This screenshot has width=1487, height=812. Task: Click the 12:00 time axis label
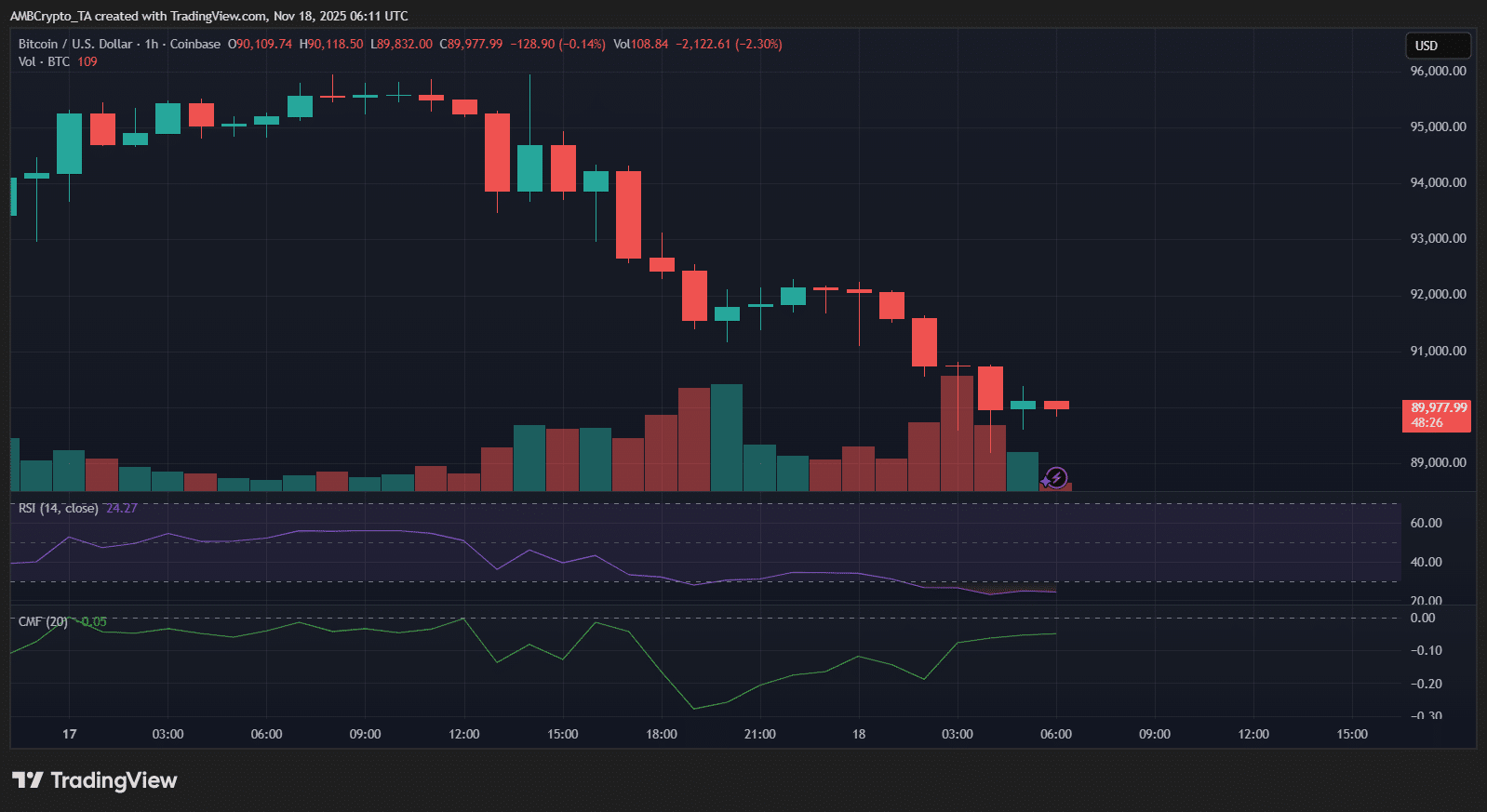tap(463, 734)
